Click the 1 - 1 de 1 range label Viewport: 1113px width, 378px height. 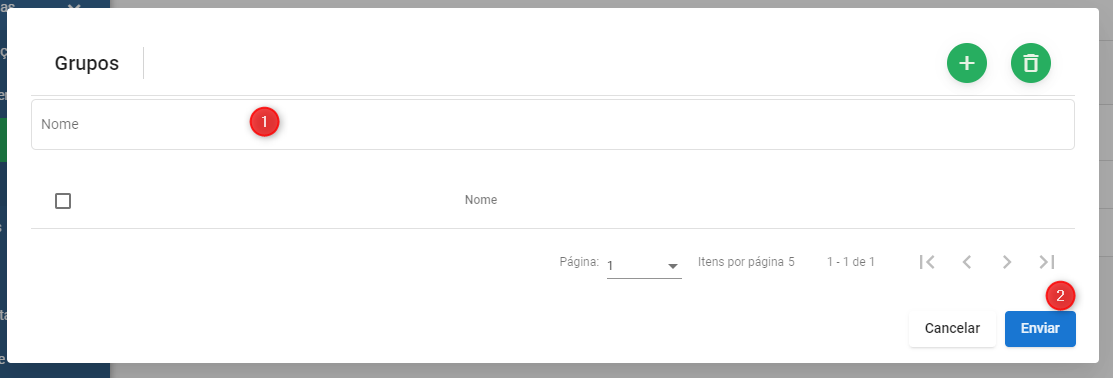(x=850, y=262)
